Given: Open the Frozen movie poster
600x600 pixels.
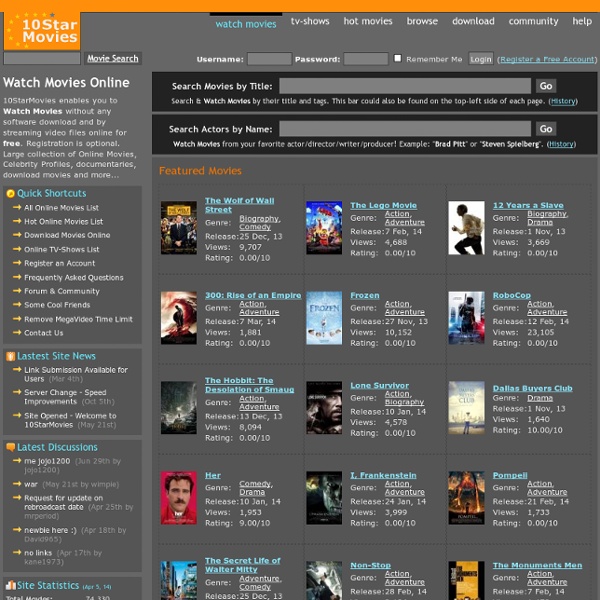Looking at the screenshot, I should pyautogui.click(x=324, y=318).
